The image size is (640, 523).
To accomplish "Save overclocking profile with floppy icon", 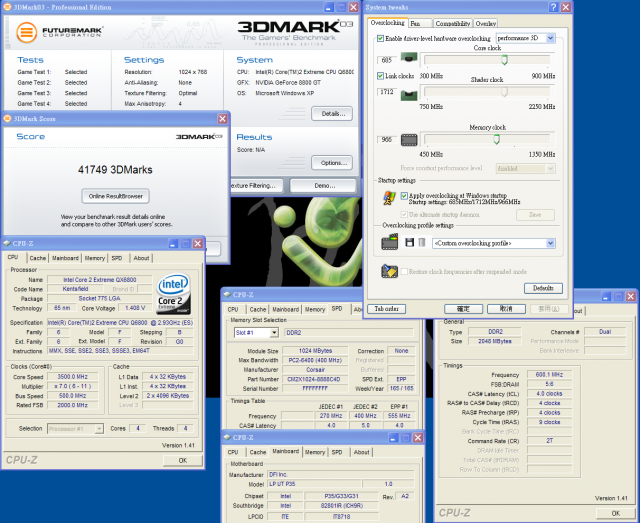I will [x=409, y=243].
